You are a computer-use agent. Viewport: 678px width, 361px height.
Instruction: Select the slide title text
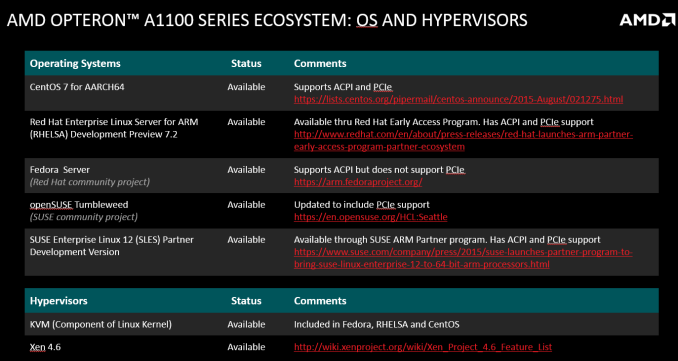(267, 20)
